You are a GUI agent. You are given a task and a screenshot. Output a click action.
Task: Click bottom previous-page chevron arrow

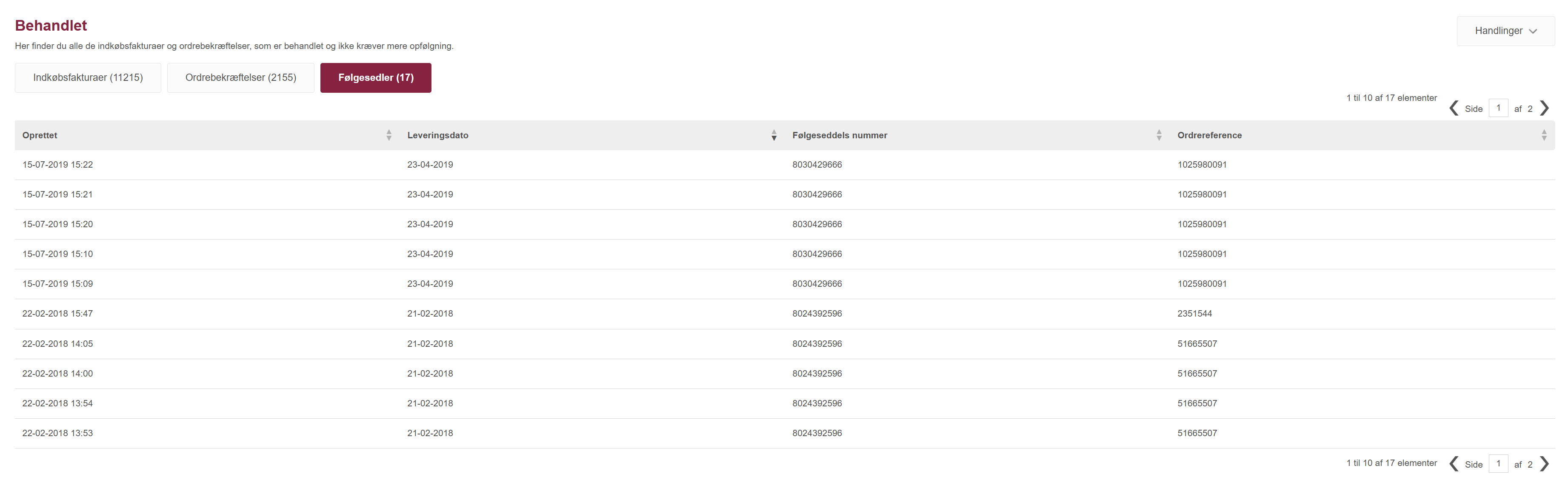tap(1454, 464)
